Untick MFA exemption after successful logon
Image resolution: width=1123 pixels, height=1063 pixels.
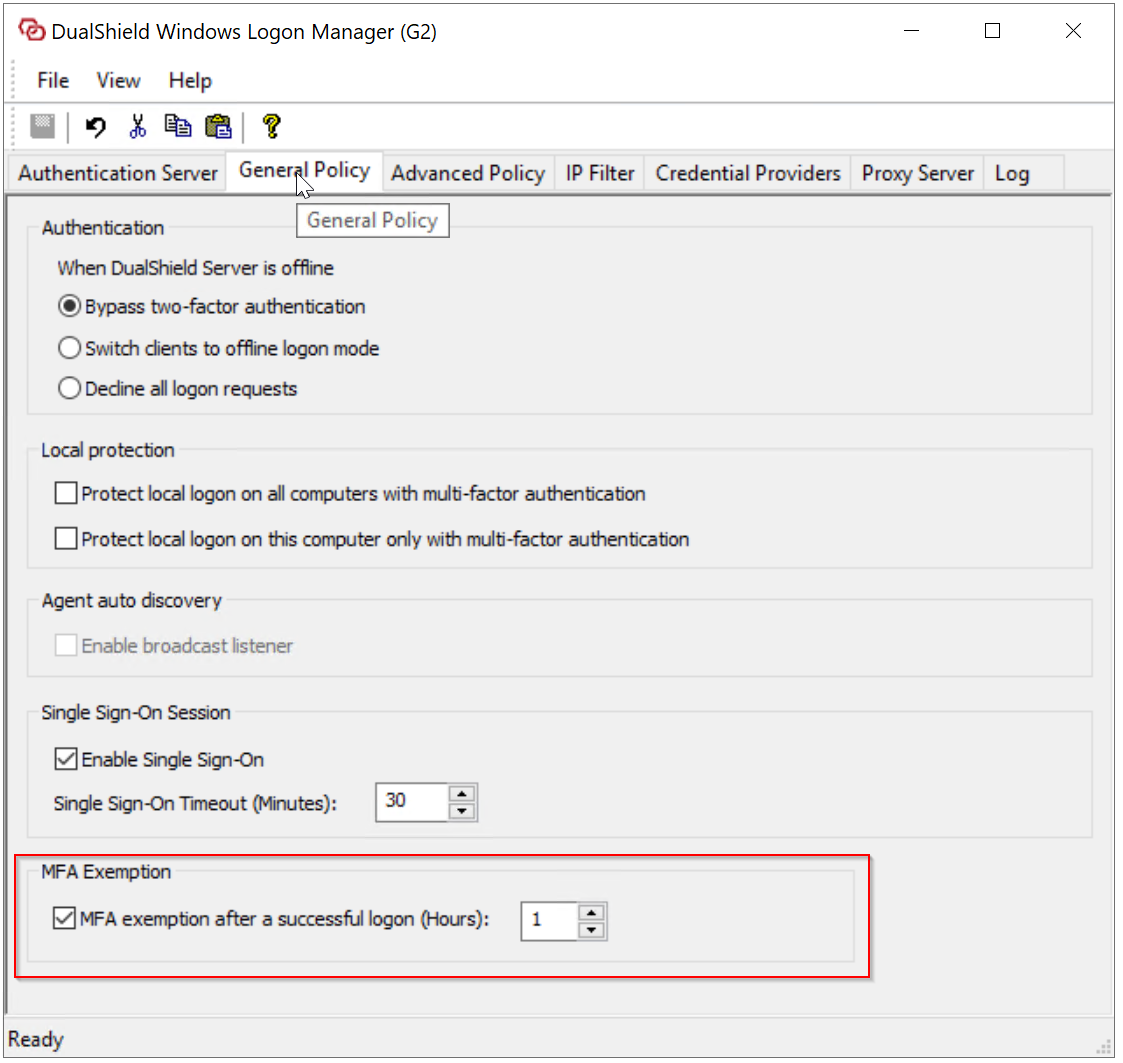point(64,919)
